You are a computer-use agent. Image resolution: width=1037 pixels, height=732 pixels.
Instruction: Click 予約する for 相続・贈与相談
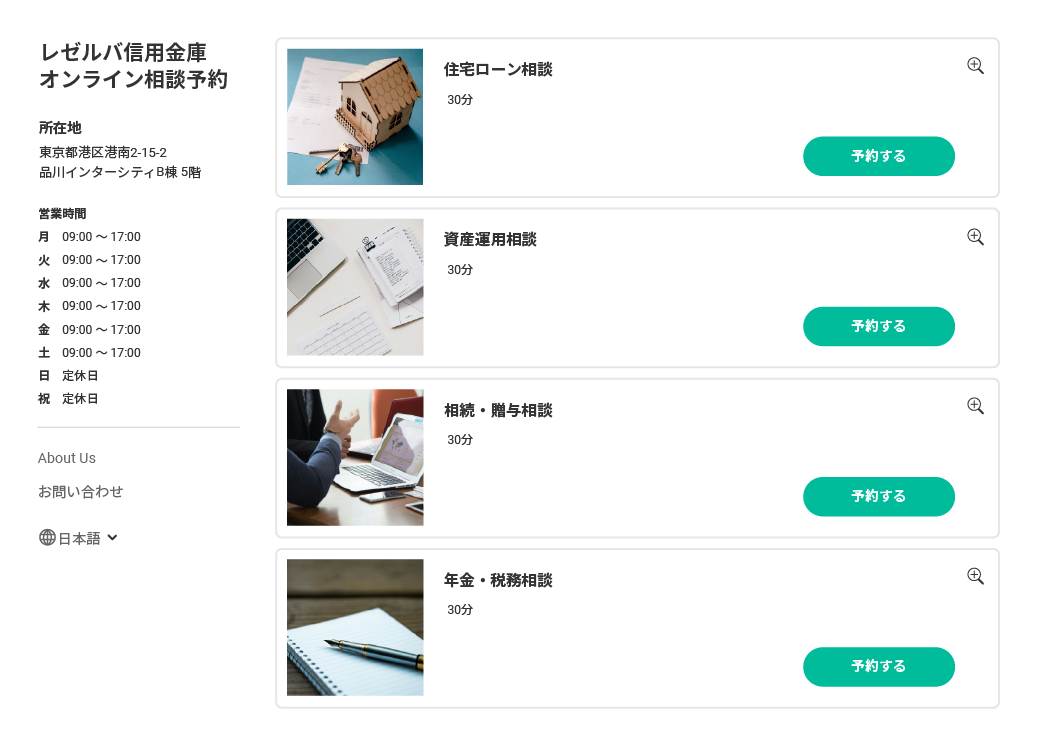point(878,496)
